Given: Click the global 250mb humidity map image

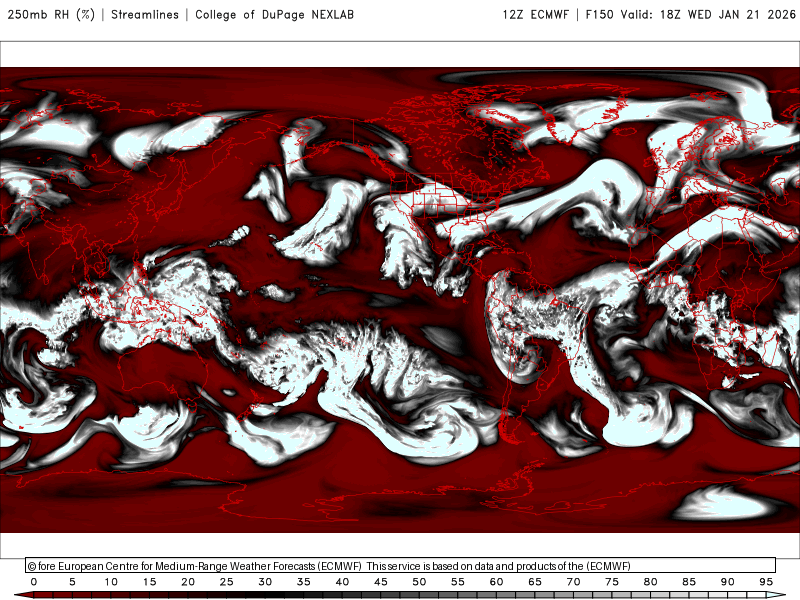Looking at the screenshot, I should tap(400, 300).
